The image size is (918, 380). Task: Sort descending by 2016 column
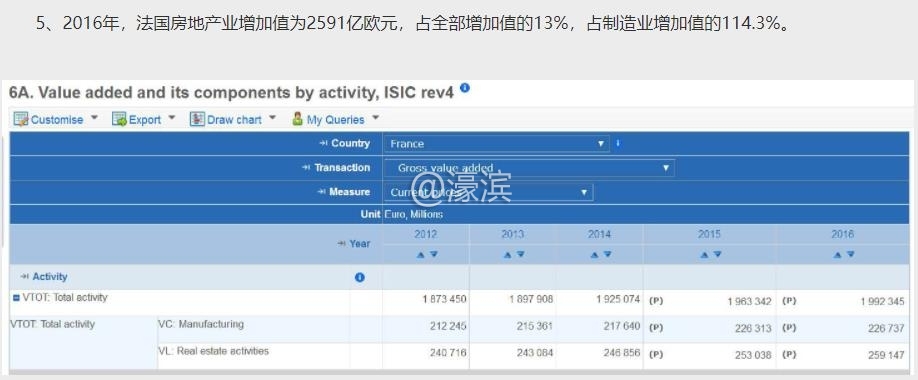click(851, 255)
